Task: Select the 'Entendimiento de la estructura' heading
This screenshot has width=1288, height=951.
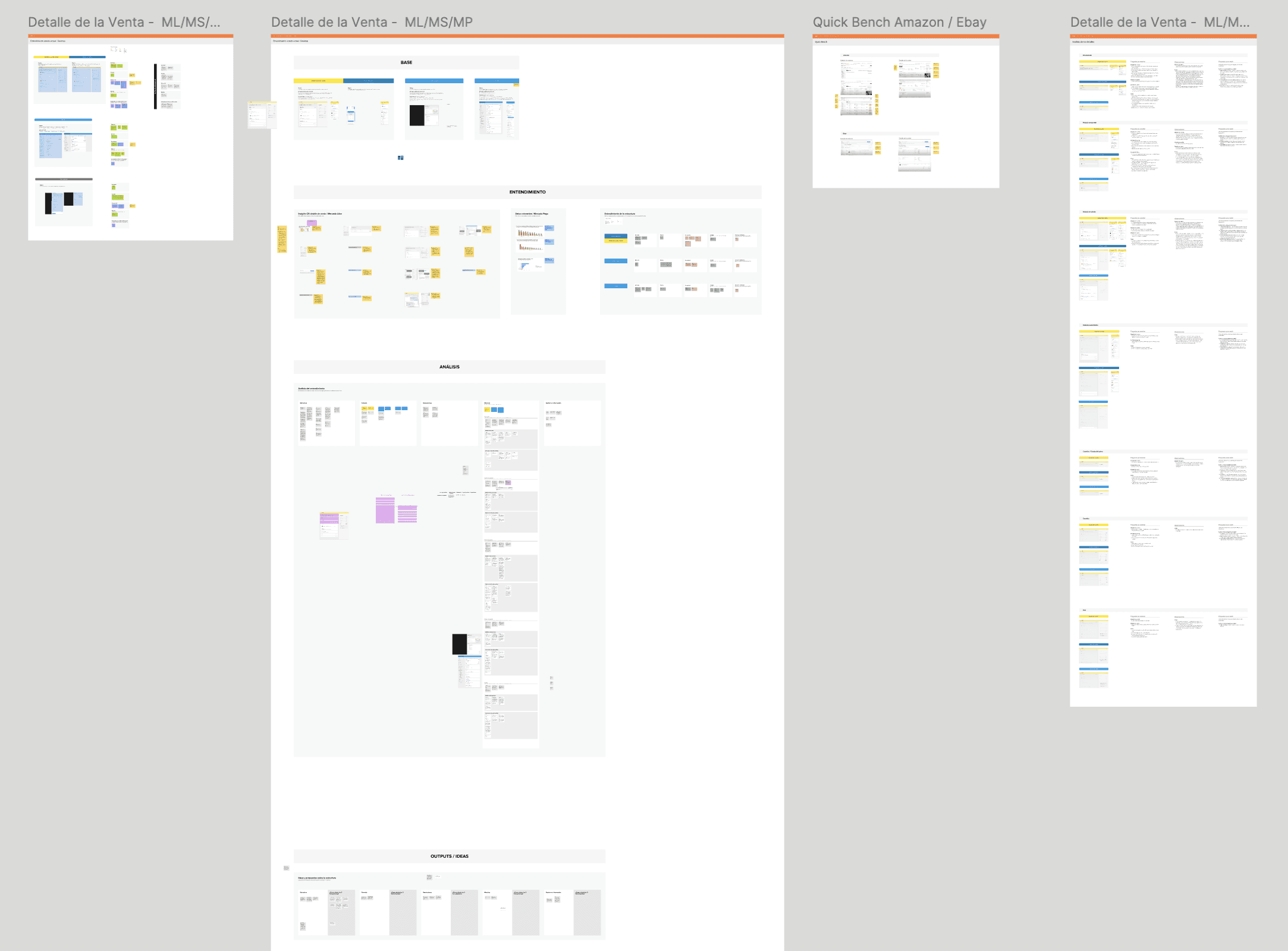Action: point(620,213)
